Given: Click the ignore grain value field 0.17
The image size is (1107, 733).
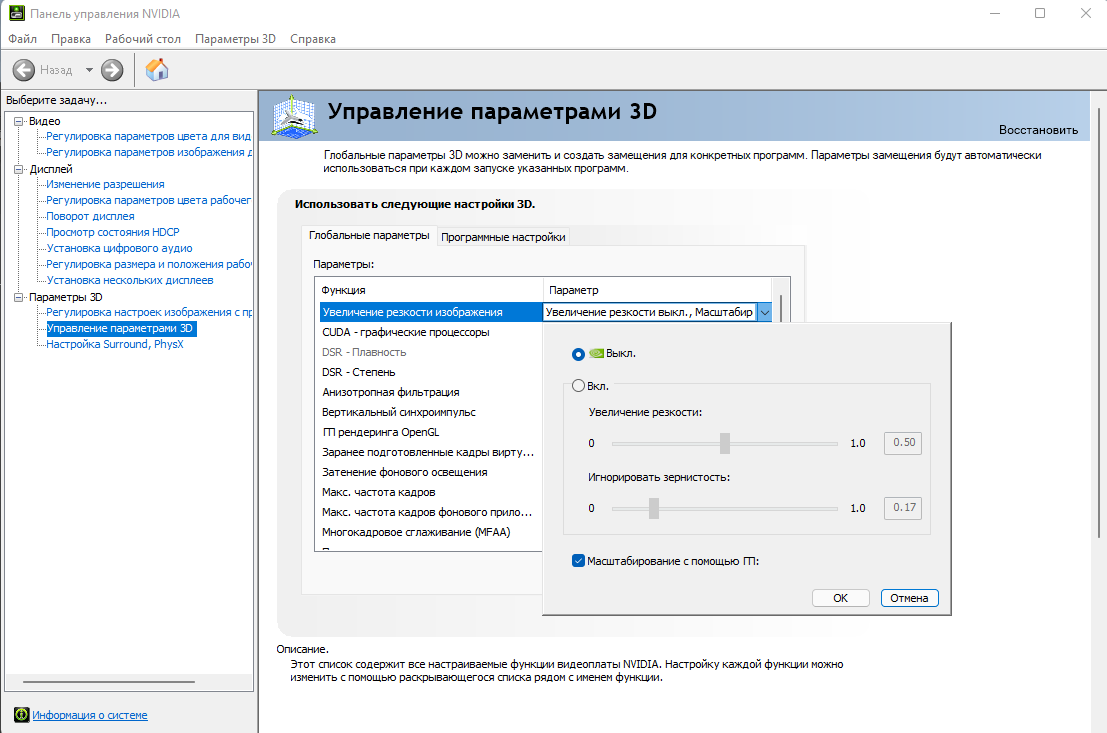Looking at the screenshot, I should (903, 508).
